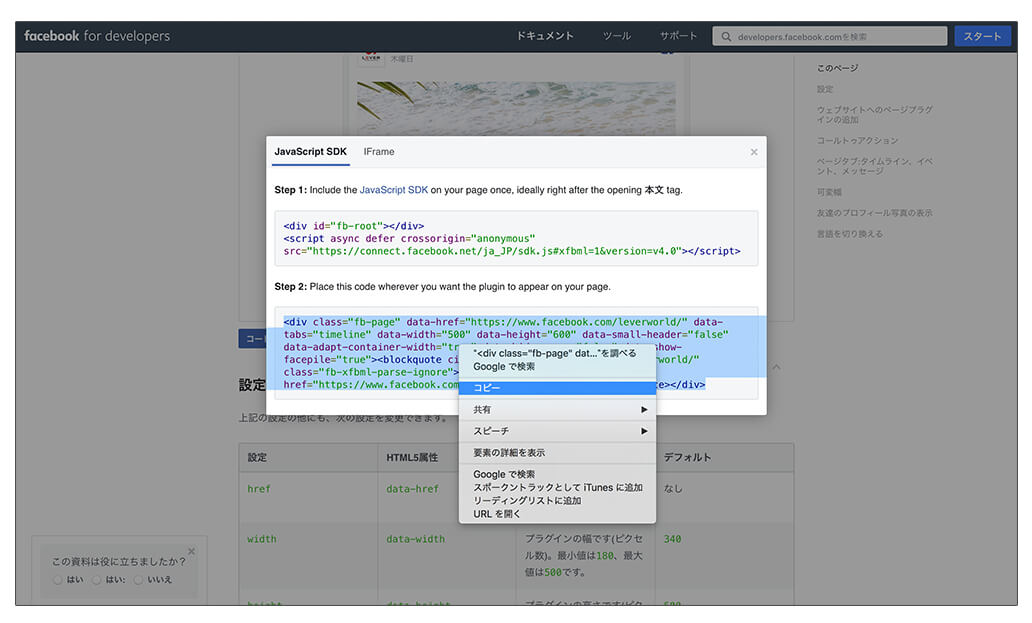Screen dimensions: 1032x623
Task: Close the code dialog with the X
Action: pos(753,152)
